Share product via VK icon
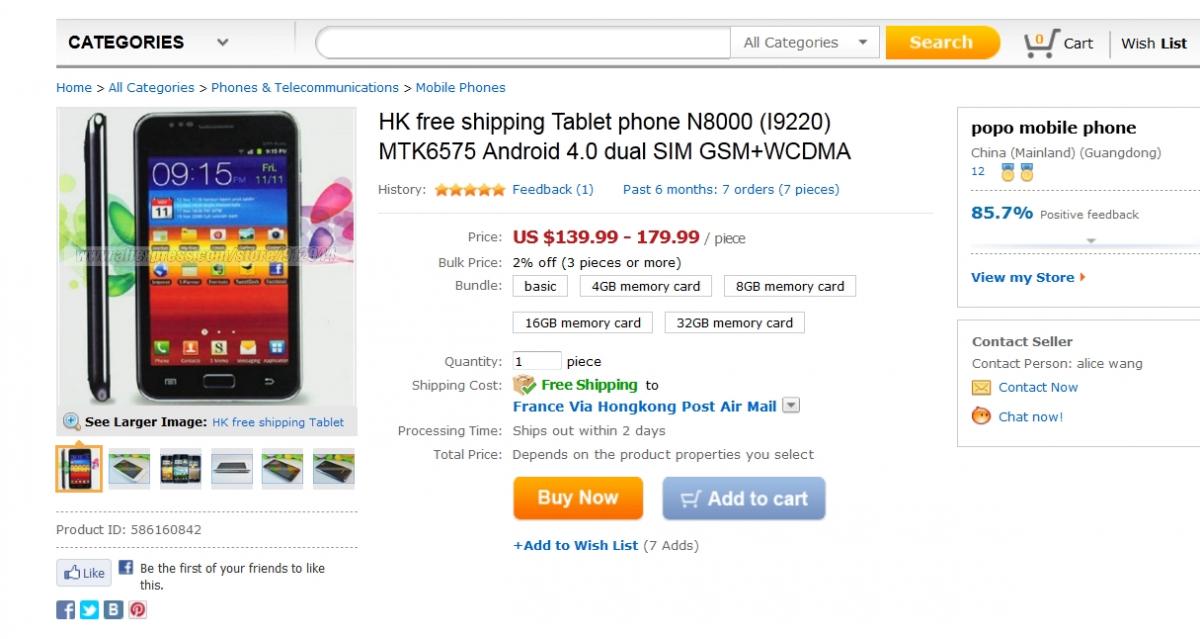 pyautogui.click(x=114, y=609)
